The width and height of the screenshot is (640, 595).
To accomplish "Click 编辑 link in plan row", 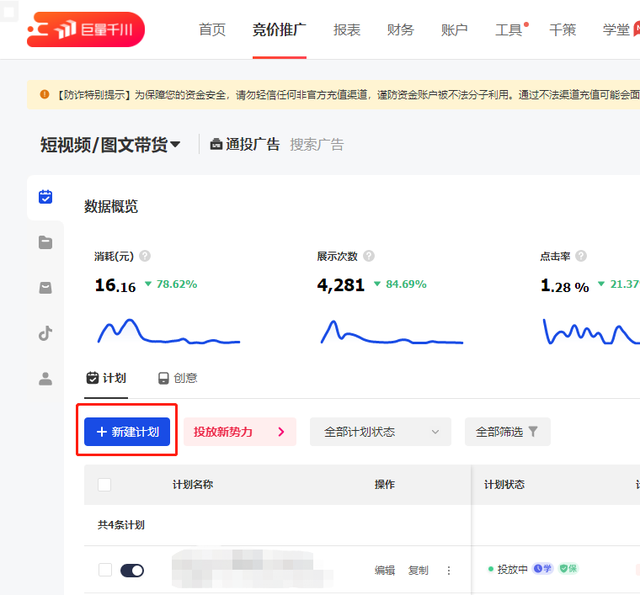I will (385, 570).
